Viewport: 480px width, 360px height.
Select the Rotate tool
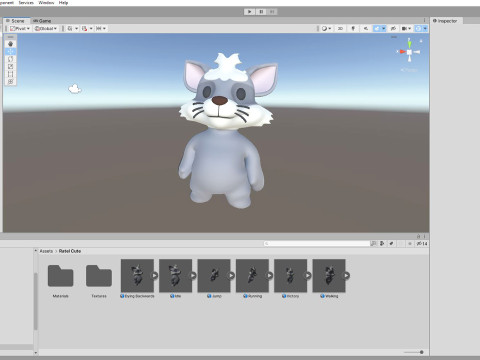(x=10, y=59)
